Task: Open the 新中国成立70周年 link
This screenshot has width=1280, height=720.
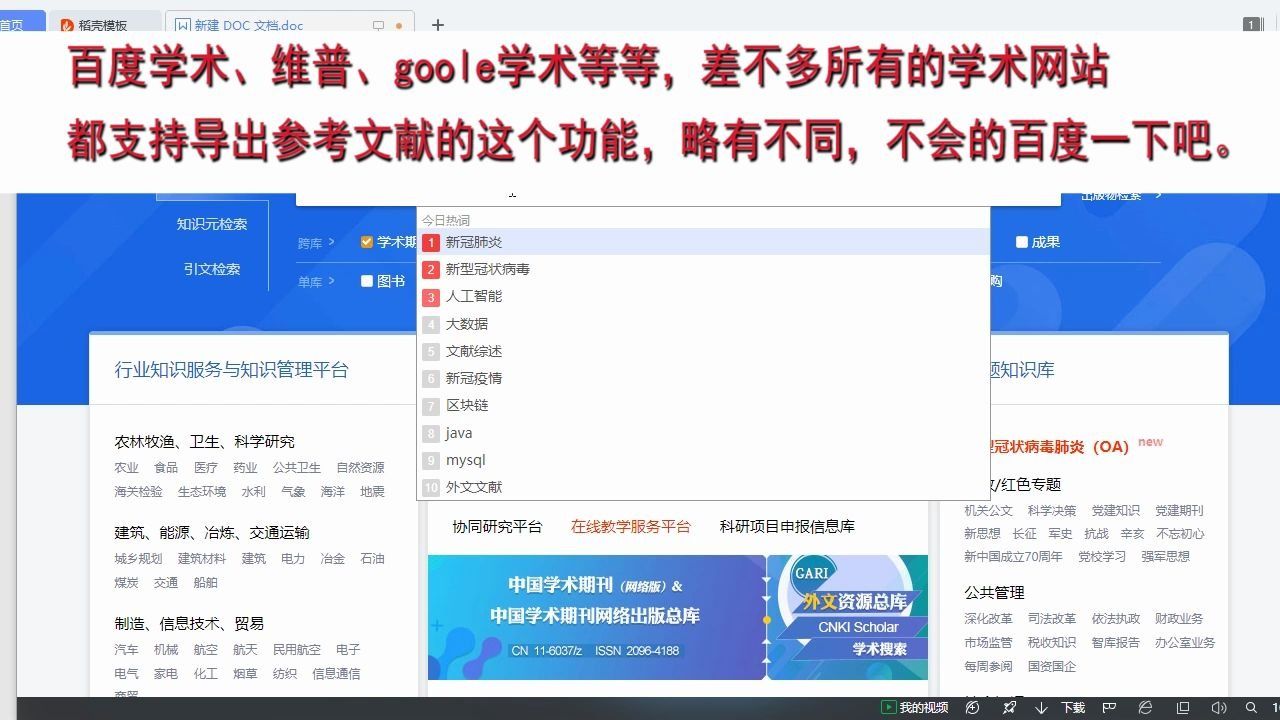Action: pyautogui.click(x=1013, y=556)
